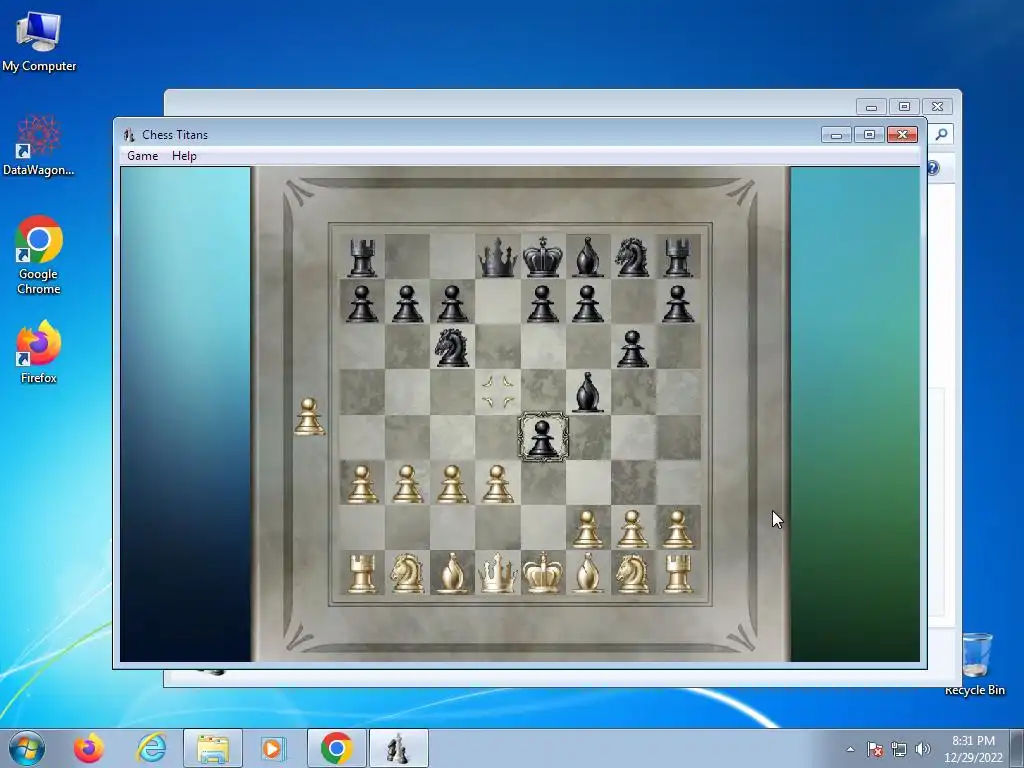The height and width of the screenshot is (768, 1024).
Task: Select the Google Chrome desktop shortcut
Action: pos(39,255)
